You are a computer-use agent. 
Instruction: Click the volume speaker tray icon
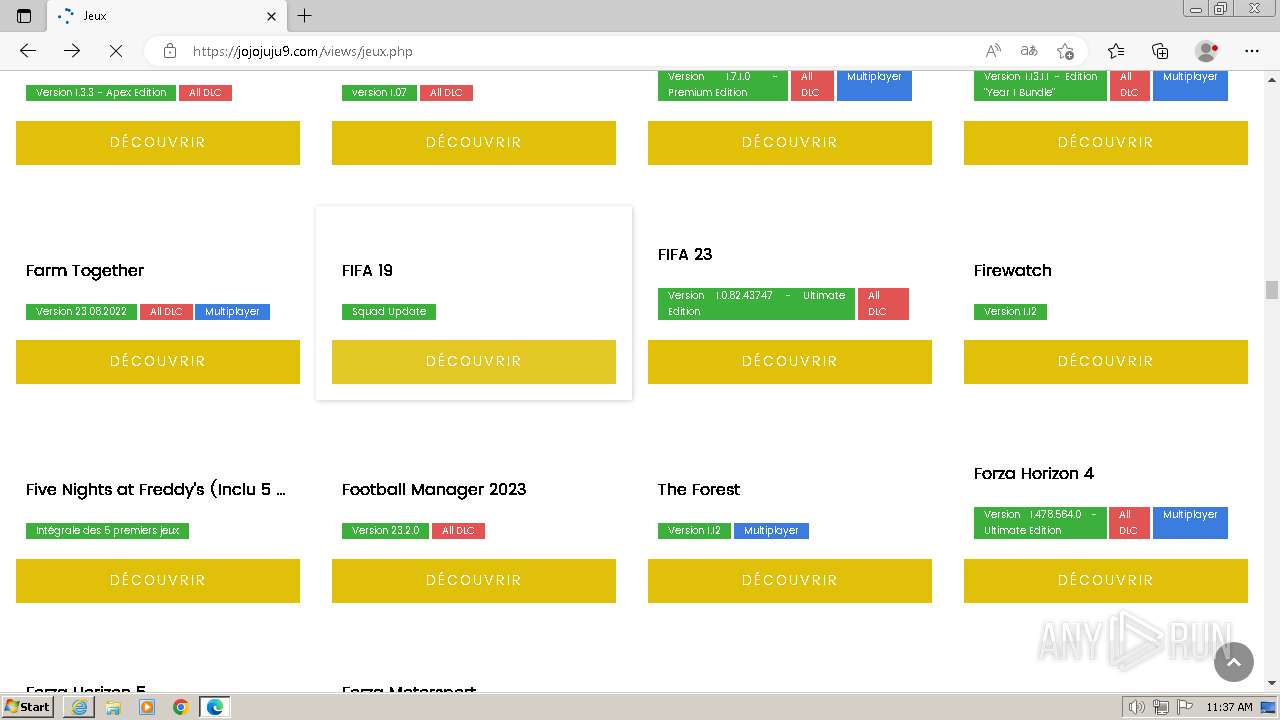(1136, 707)
